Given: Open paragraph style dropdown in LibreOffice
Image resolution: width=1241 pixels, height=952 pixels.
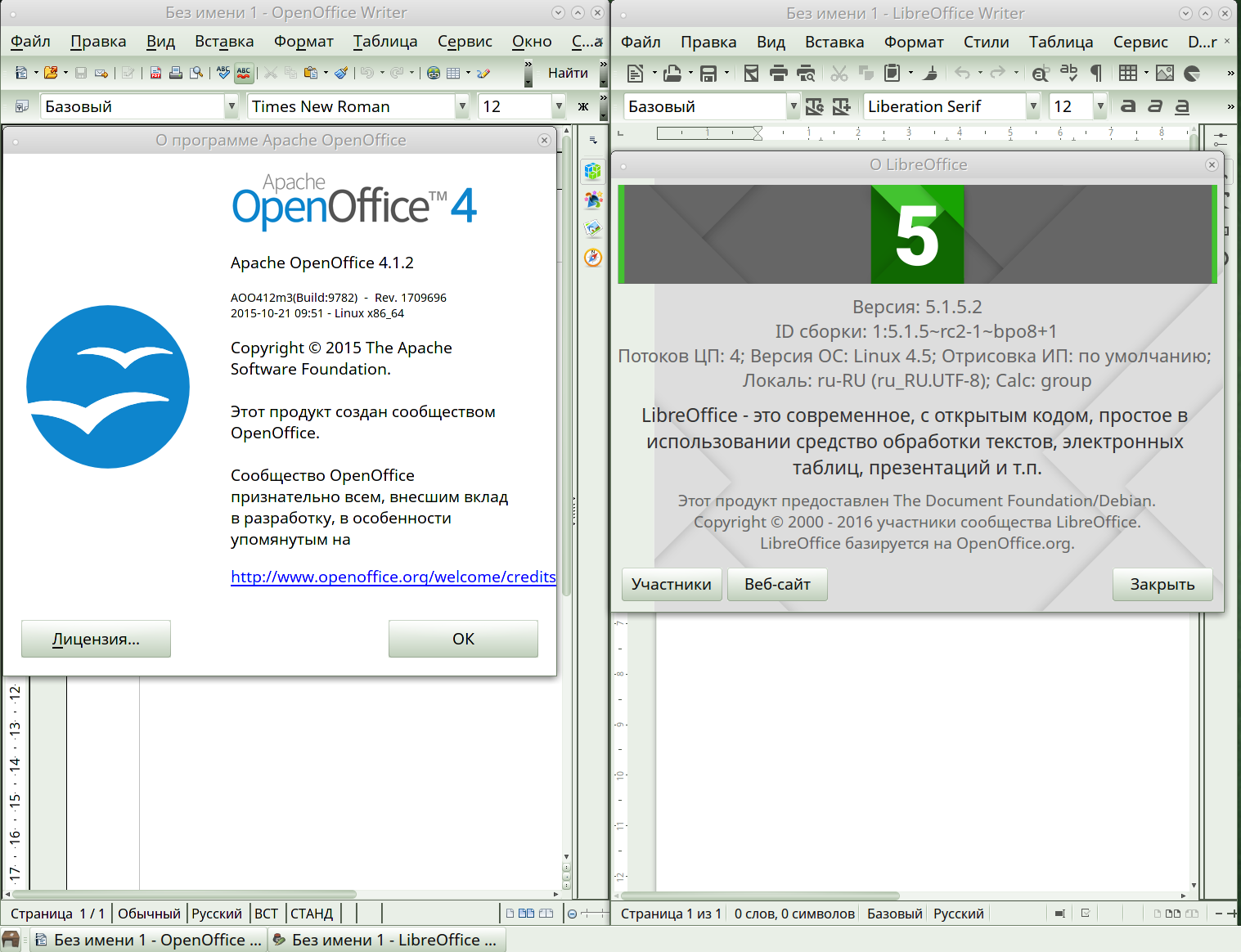Looking at the screenshot, I should 793,106.
